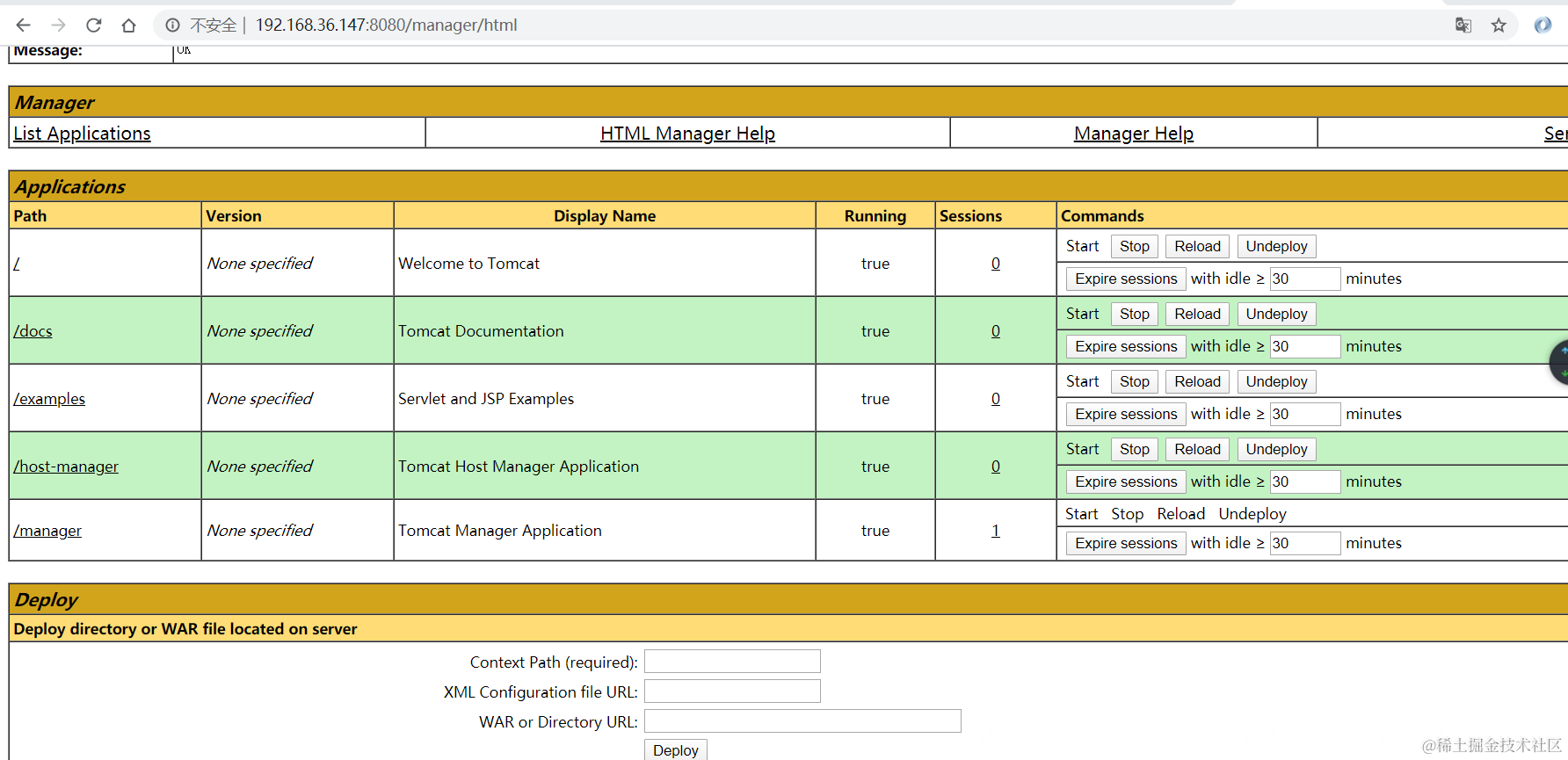Open the /docs application link
Image resolution: width=1568 pixels, height=760 pixels.
(33, 331)
